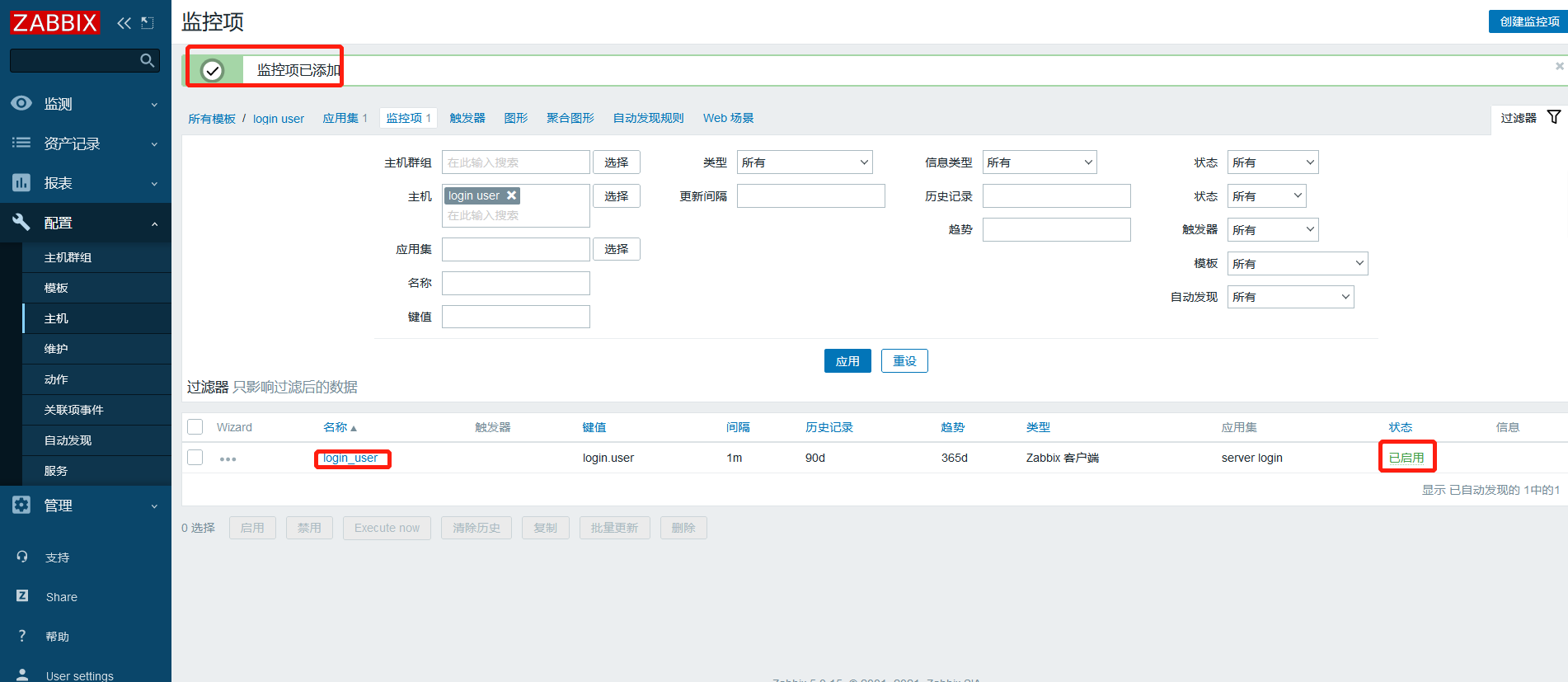Click the headset icon for 支持
Viewport: 1568px width, 682px height.
click(x=22, y=557)
